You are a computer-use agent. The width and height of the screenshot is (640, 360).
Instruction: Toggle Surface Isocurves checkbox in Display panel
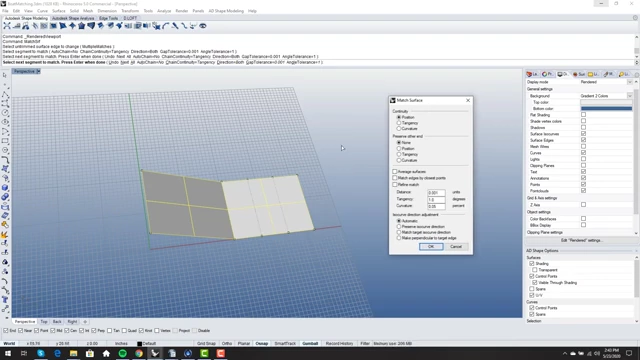click(583, 133)
